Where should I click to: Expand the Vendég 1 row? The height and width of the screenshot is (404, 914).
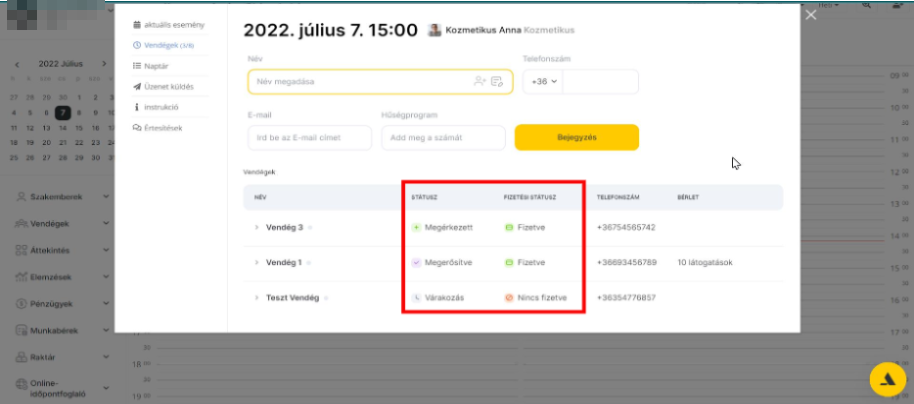(256, 262)
